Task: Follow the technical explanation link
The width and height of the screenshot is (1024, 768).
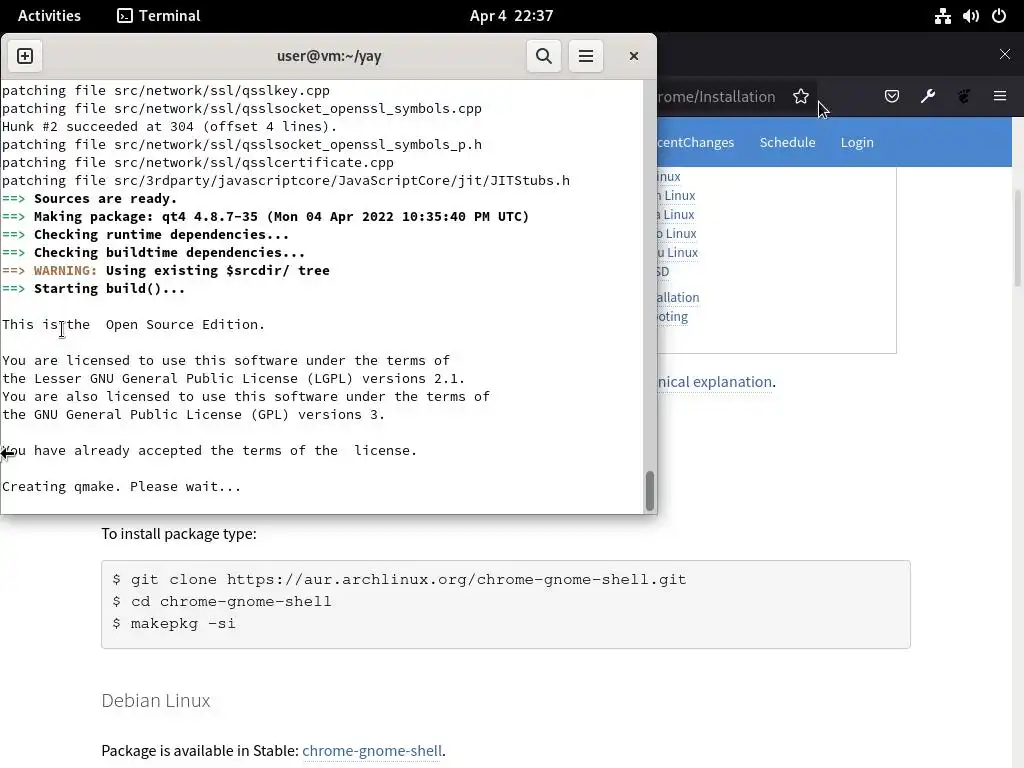Action: 714,381
